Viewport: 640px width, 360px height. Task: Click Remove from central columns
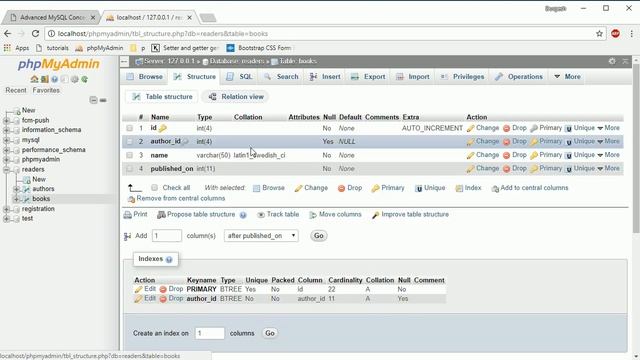(176, 198)
